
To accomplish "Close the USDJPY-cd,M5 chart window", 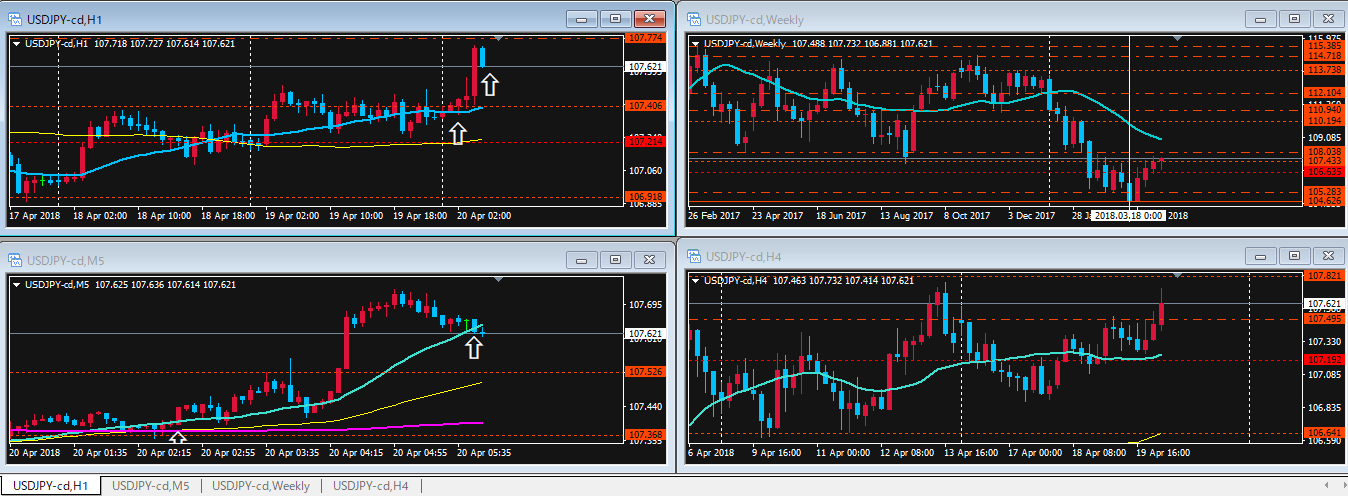I will (x=650, y=259).
